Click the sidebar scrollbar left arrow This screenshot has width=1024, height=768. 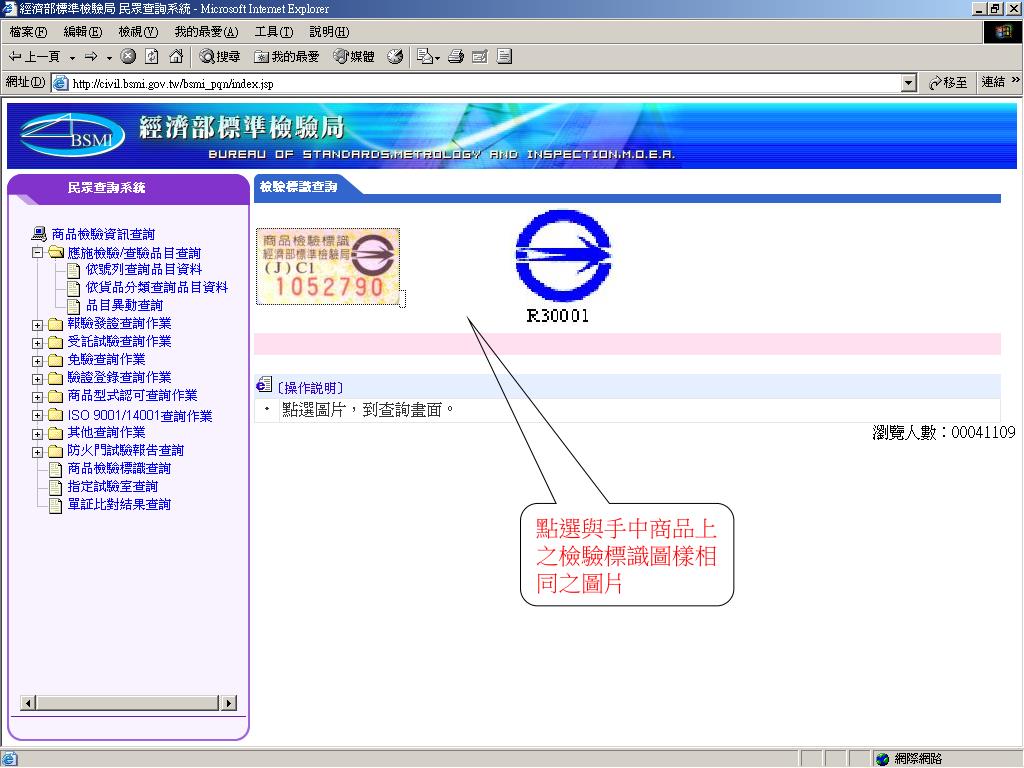pyautogui.click(x=27, y=703)
